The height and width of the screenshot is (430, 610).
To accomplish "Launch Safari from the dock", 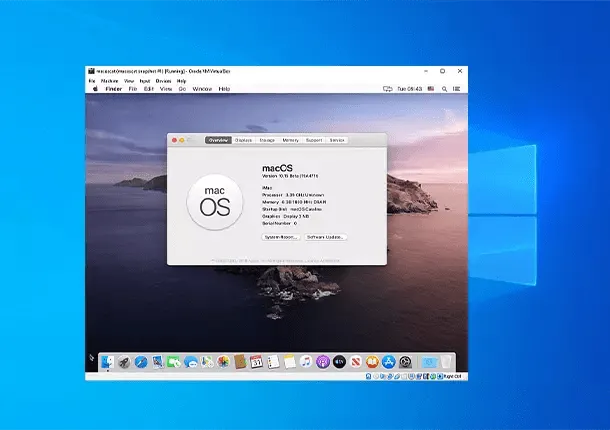I will 141,361.
